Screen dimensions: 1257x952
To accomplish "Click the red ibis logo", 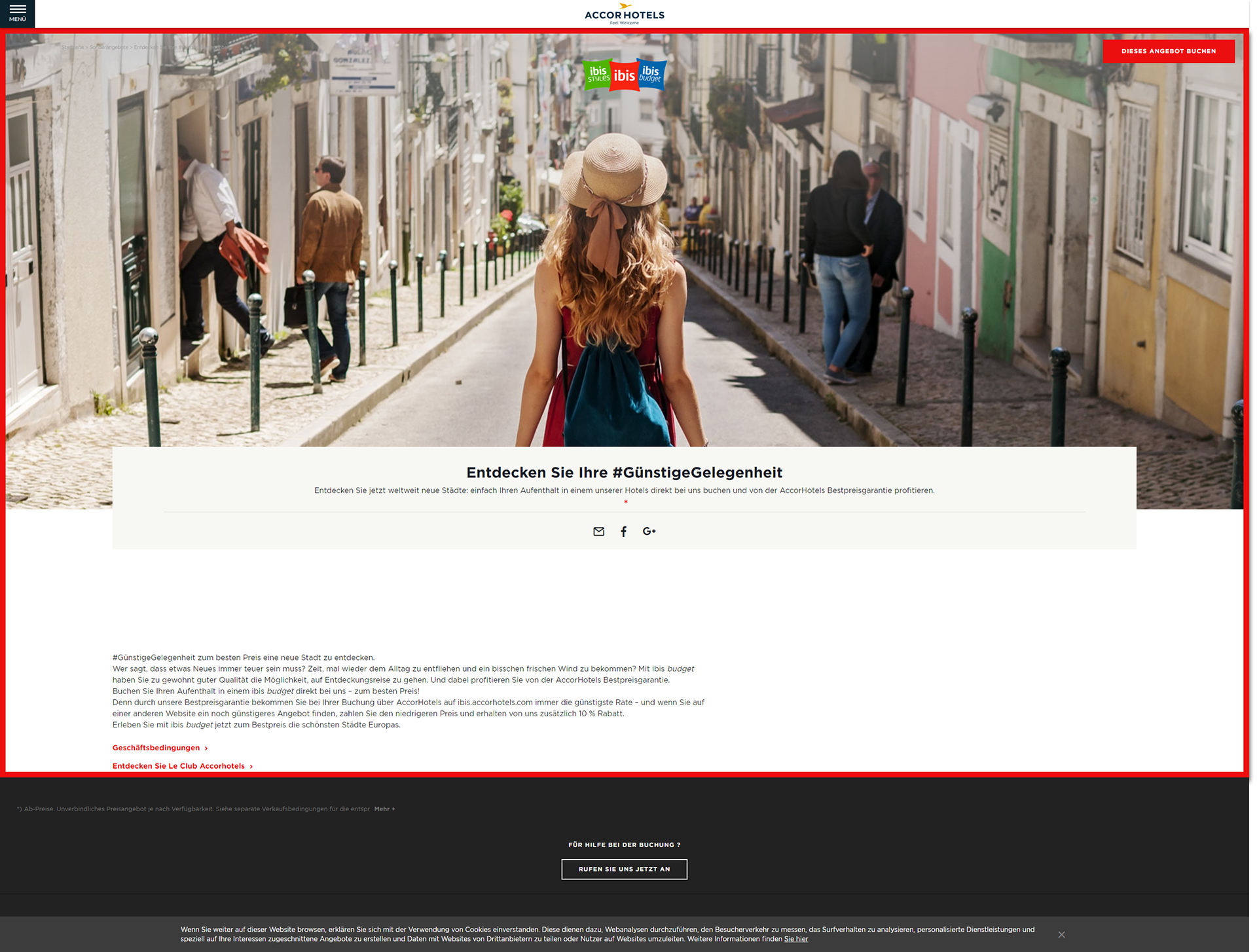I will [624, 76].
